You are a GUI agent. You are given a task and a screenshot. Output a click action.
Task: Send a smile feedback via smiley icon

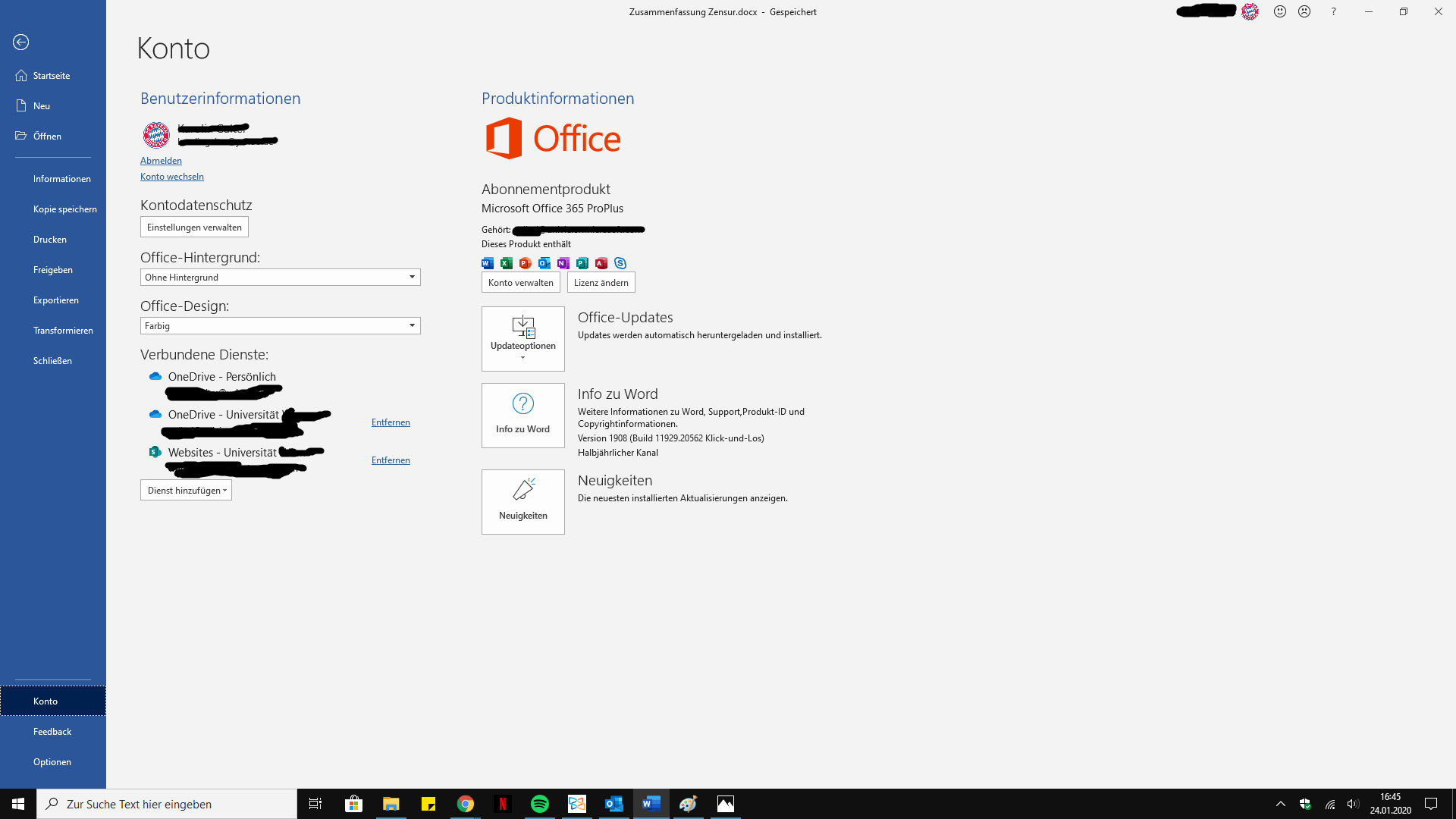[1280, 11]
